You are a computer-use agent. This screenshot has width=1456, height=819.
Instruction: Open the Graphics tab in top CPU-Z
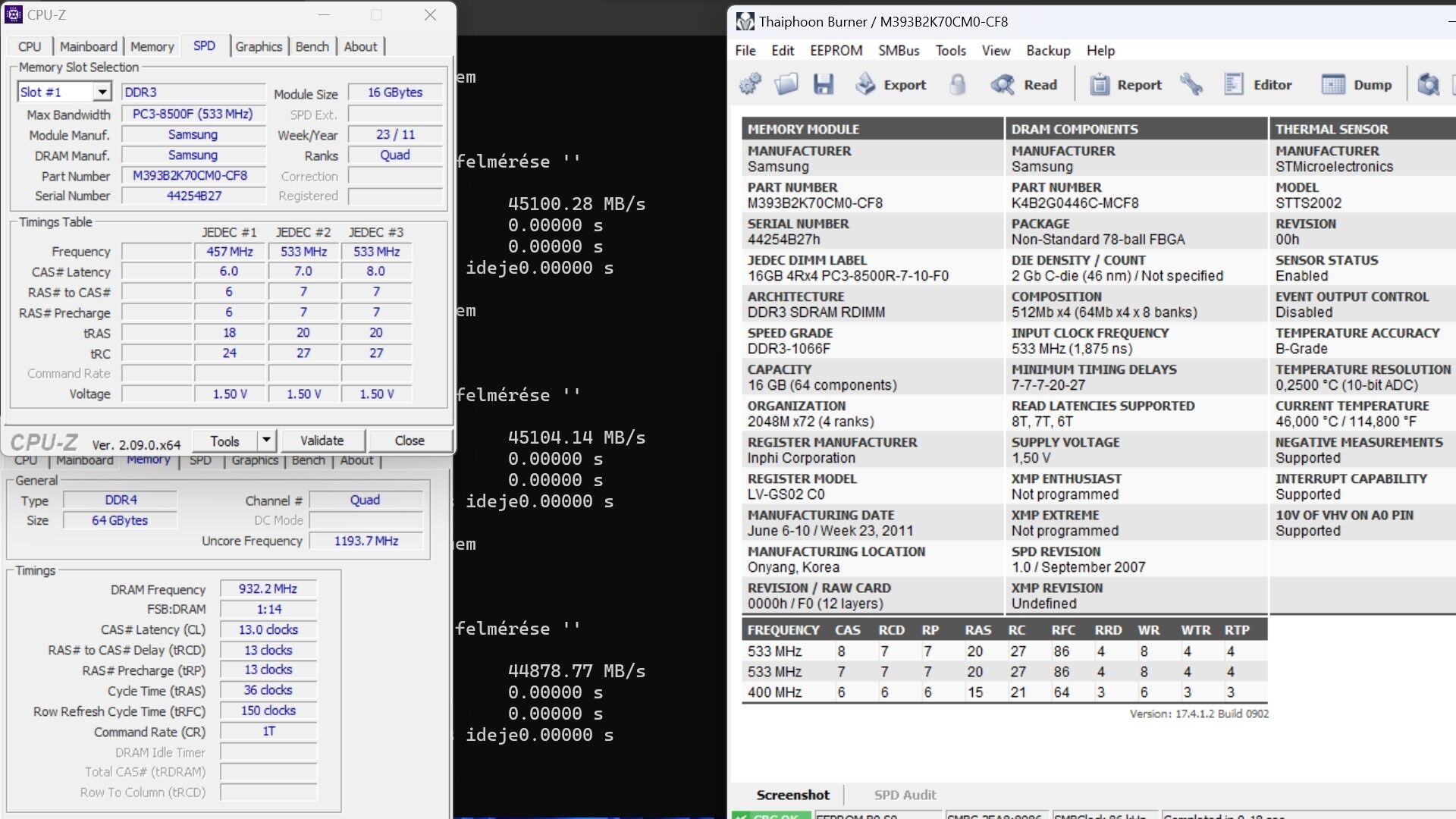pyautogui.click(x=259, y=46)
